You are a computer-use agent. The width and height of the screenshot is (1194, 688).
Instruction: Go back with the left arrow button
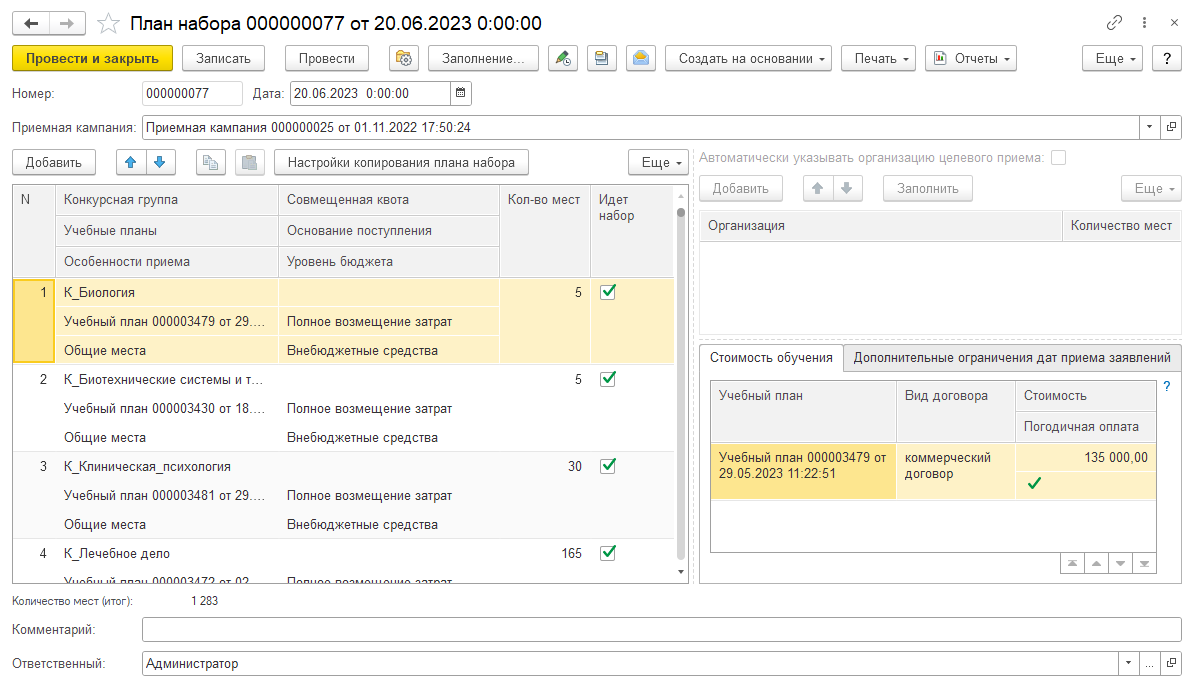pos(31,24)
